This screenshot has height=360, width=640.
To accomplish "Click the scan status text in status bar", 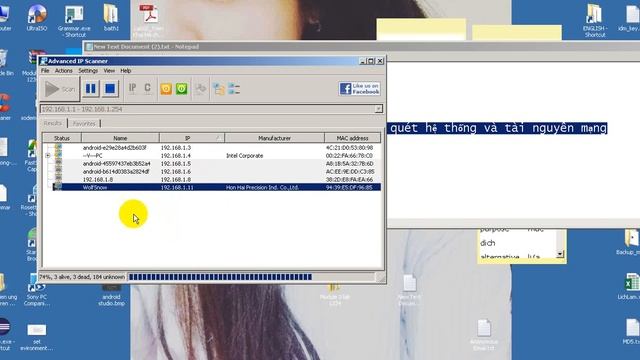I will click(x=82, y=277).
